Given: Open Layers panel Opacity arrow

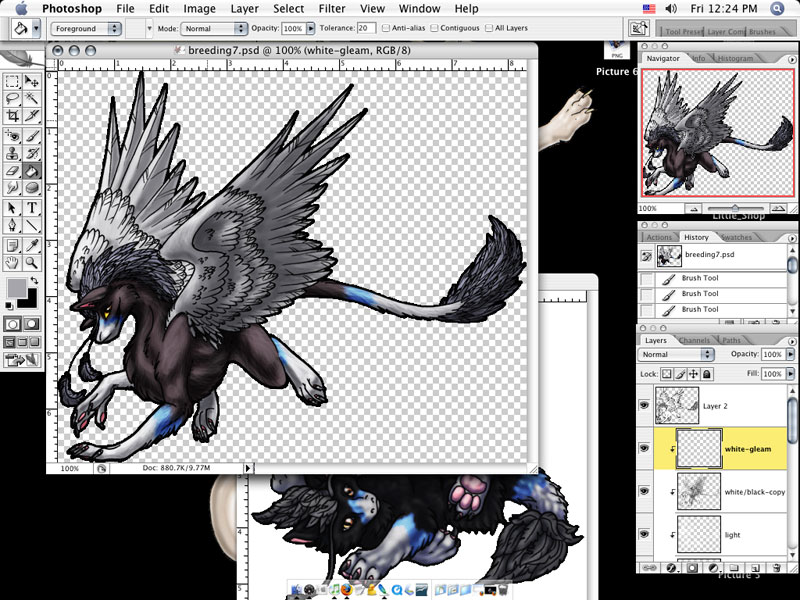Looking at the screenshot, I should (791, 354).
